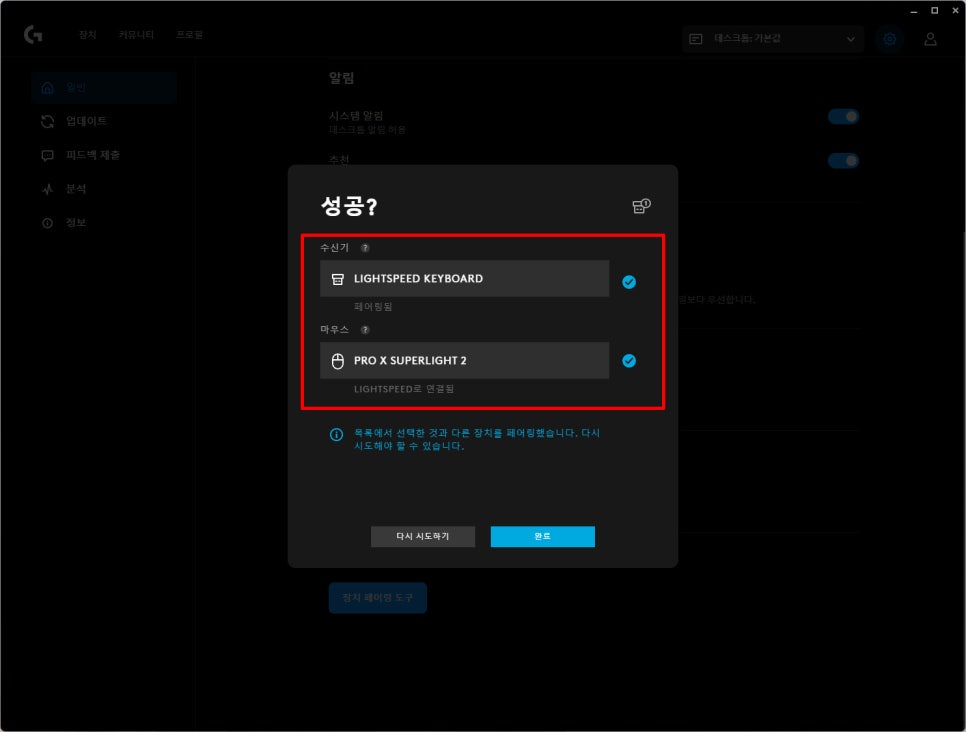966x732 pixels.
Task: Click the checkmark beside PRO X SUPERLIGHT 2
Action: (x=629, y=361)
